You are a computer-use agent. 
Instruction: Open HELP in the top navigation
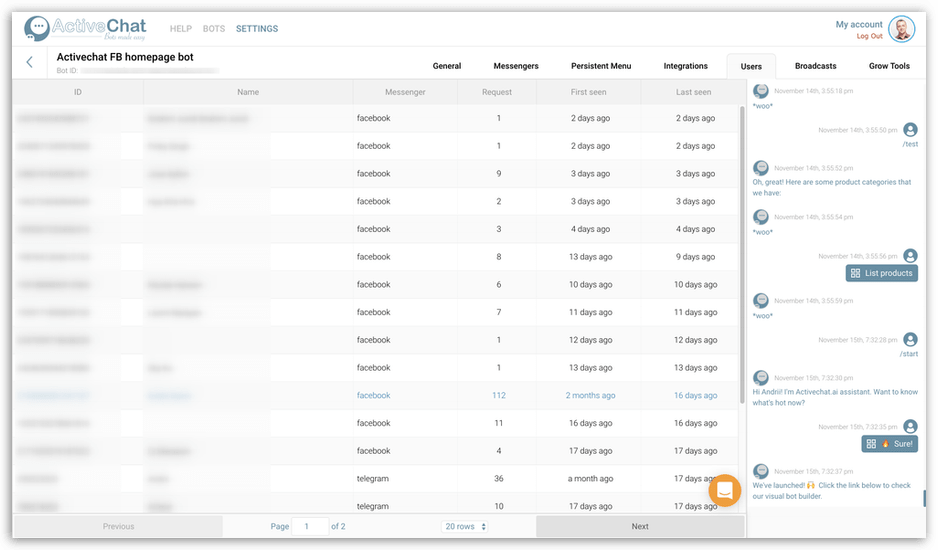(x=181, y=29)
